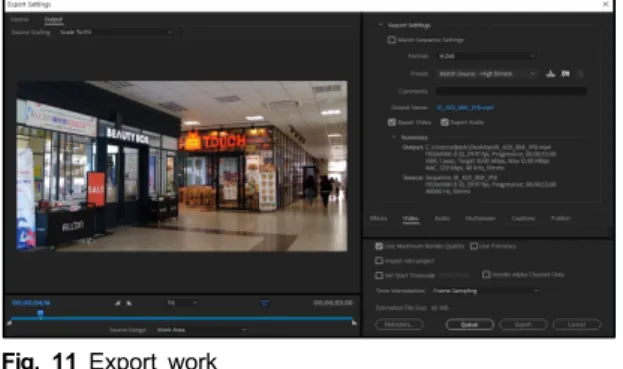Click the blue Output Name file link

(465, 108)
